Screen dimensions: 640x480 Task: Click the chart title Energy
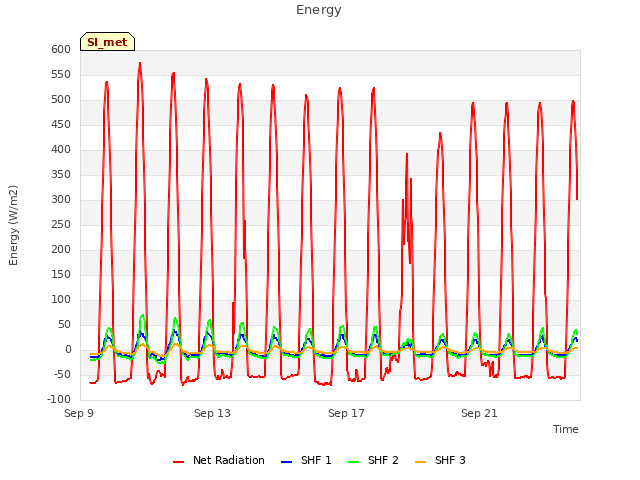(319, 10)
